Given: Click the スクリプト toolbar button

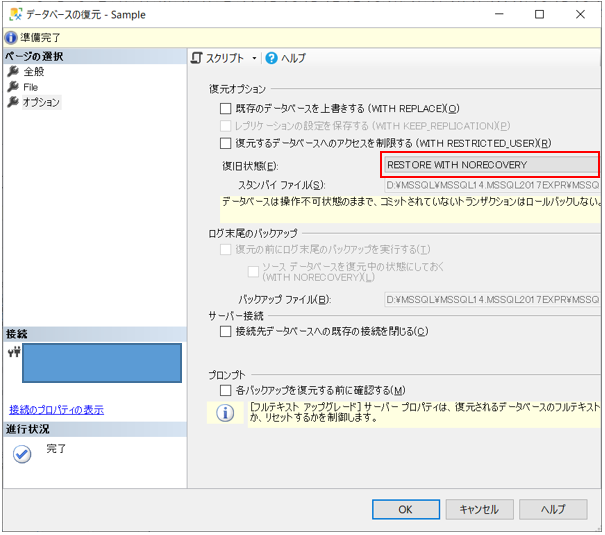Looking at the screenshot, I should (x=225, y=59).
